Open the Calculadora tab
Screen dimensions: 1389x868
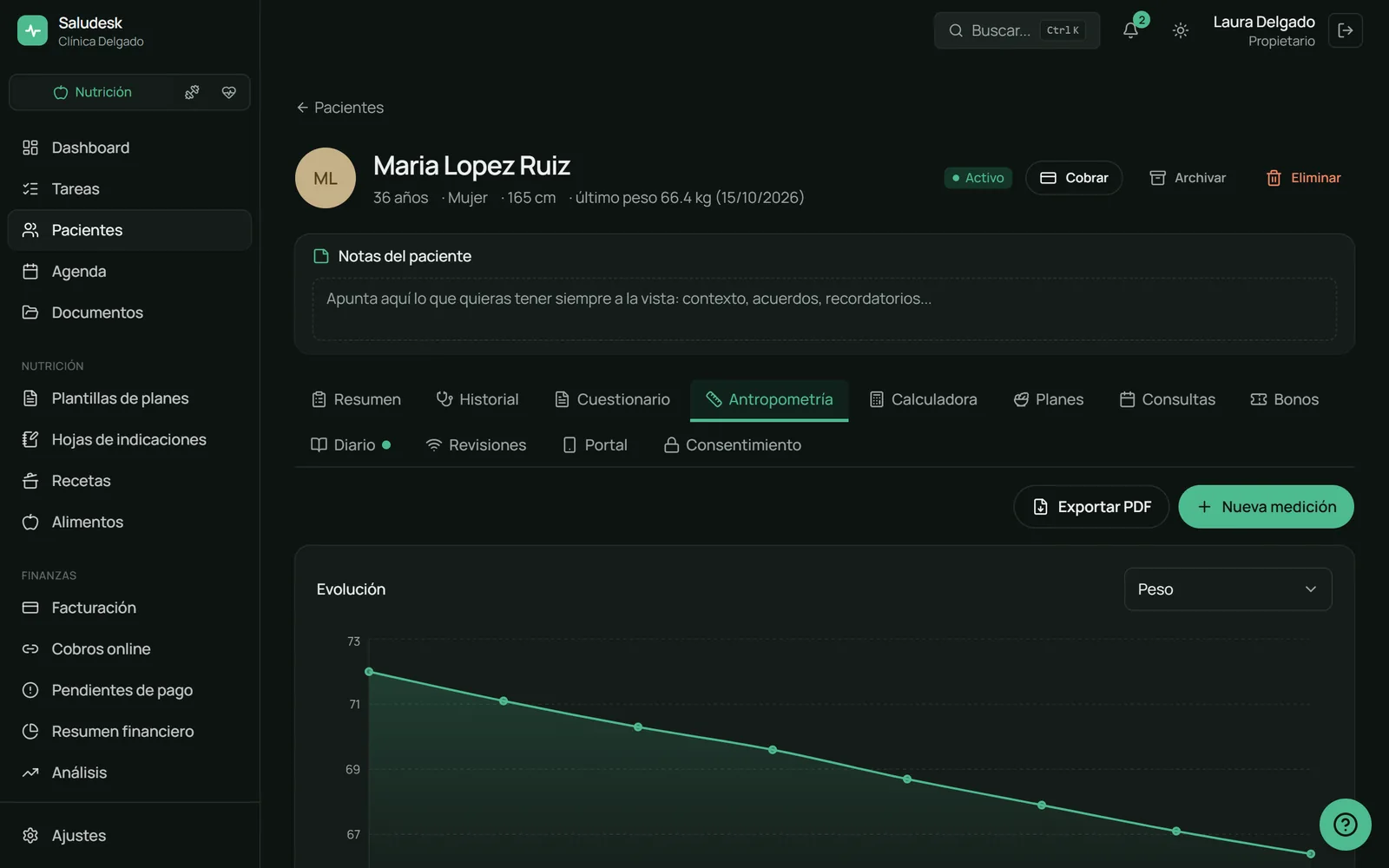coord(923,399)
